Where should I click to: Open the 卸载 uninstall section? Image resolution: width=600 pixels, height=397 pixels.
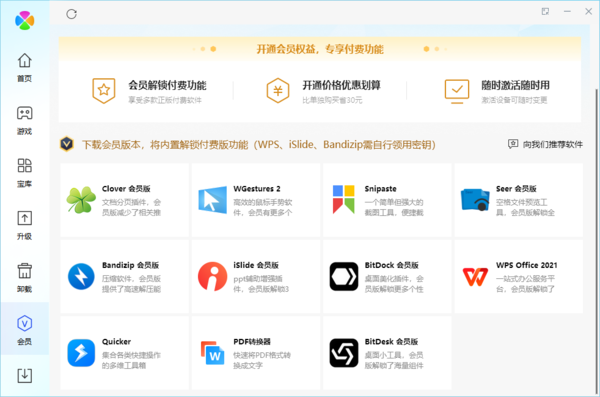24,278
